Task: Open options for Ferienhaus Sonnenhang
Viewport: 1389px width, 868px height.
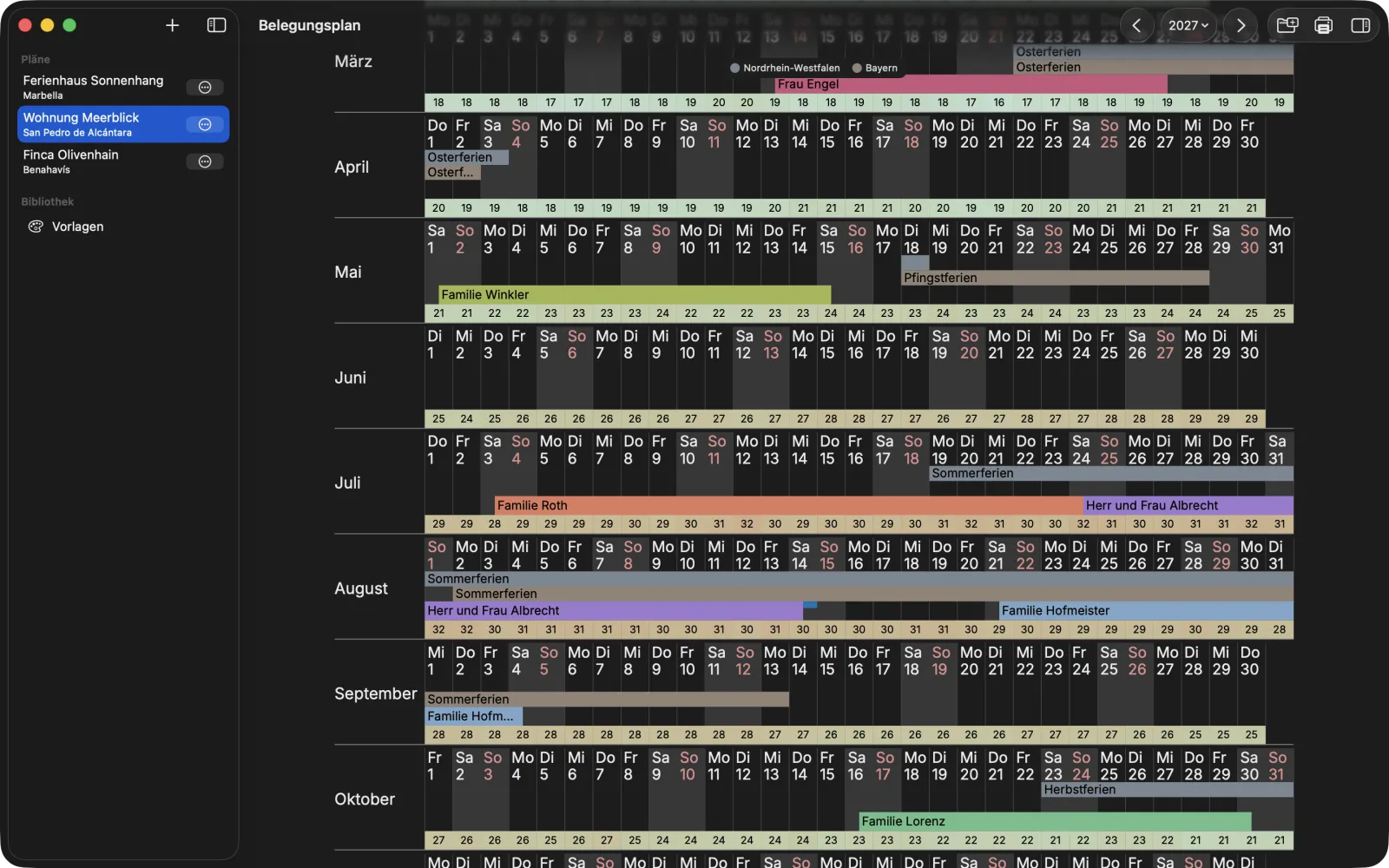Action: 205,87
